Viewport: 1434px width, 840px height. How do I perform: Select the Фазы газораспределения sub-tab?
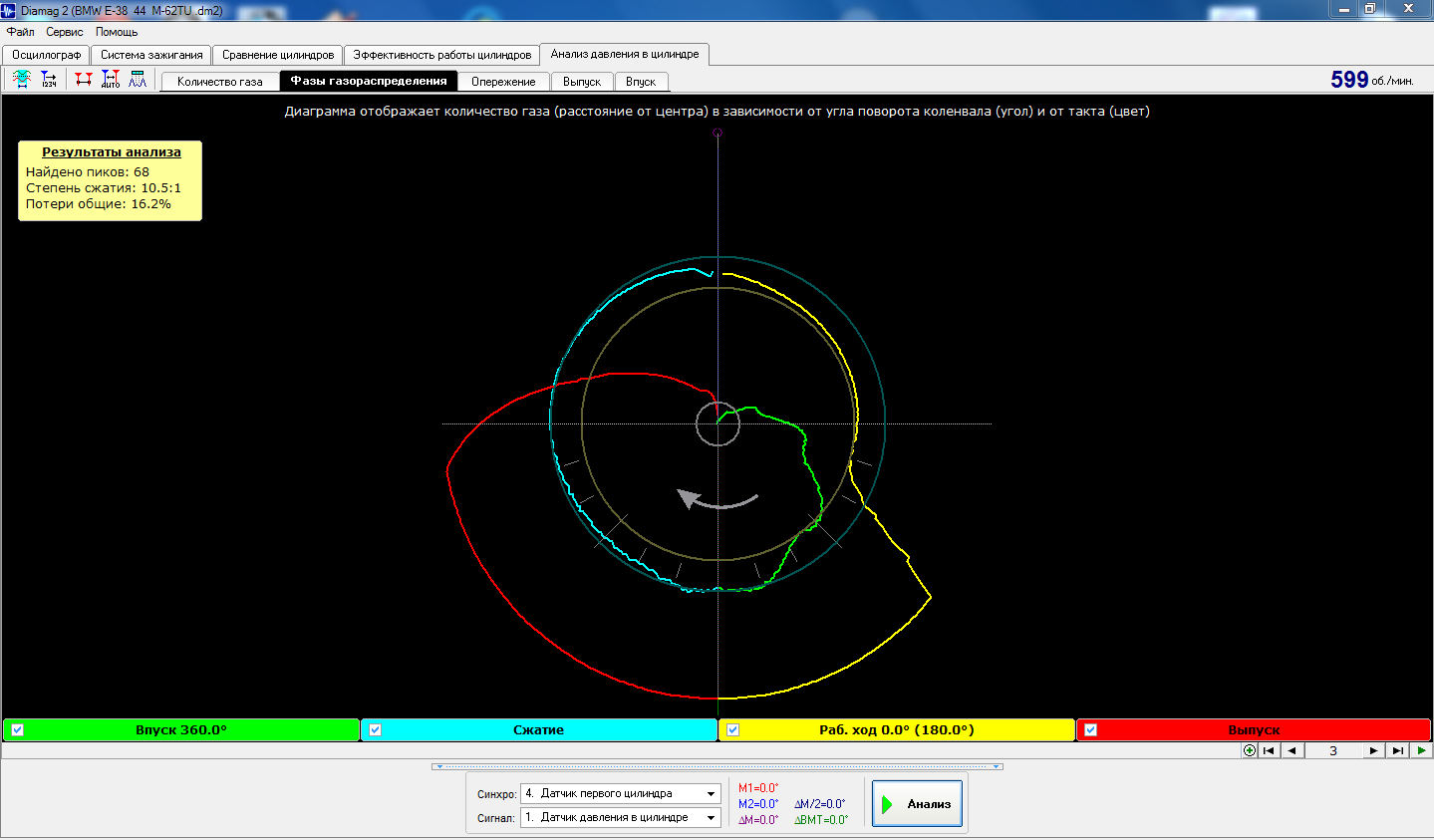(369, 81)
